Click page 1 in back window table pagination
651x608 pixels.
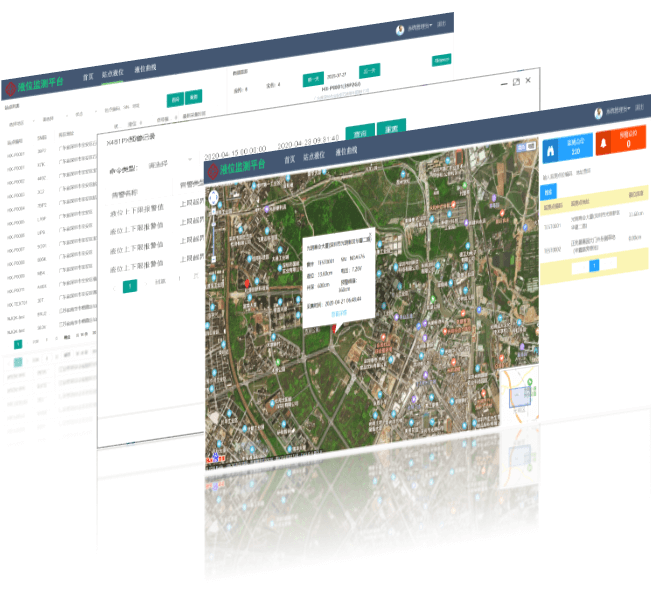click(18, 344)
